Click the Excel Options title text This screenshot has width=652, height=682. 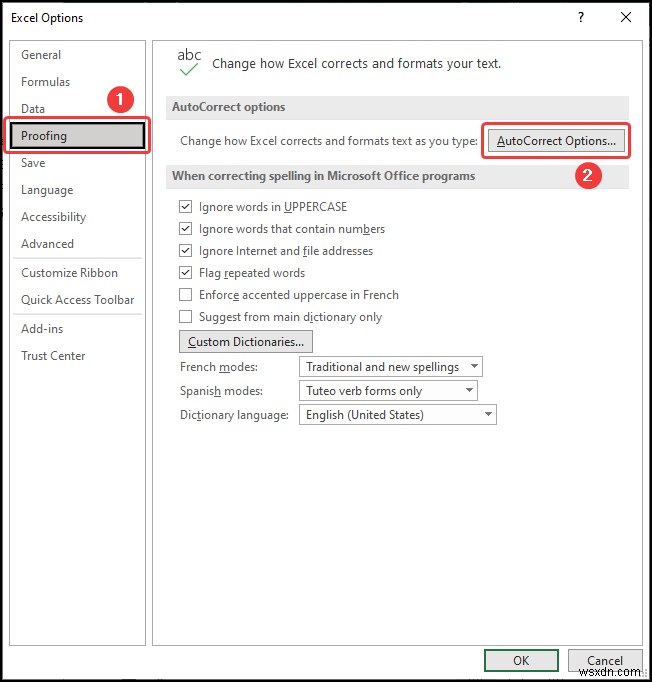pyautogui.click(x=47, y=18)
